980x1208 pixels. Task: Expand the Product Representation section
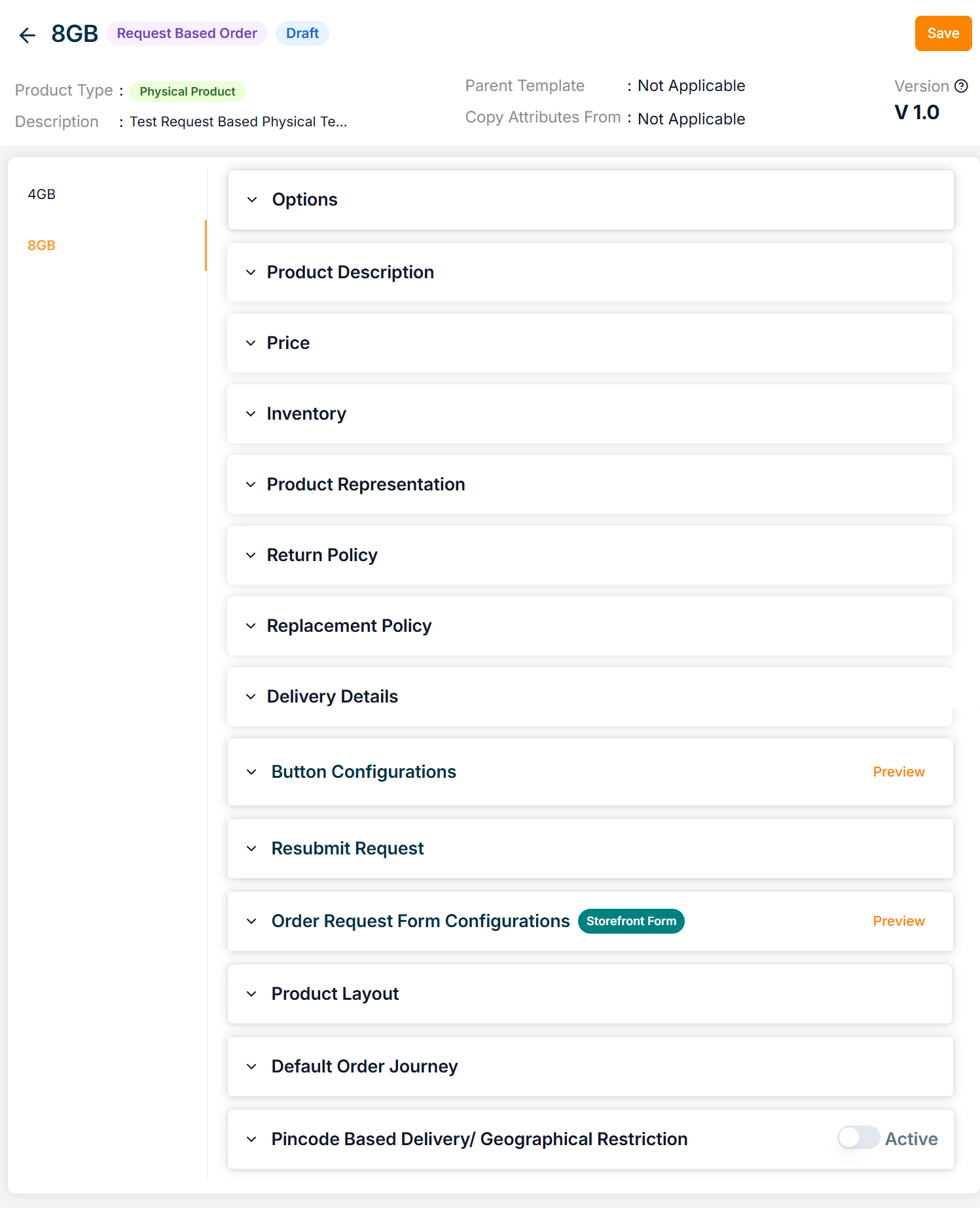click(x=365, y=485)
